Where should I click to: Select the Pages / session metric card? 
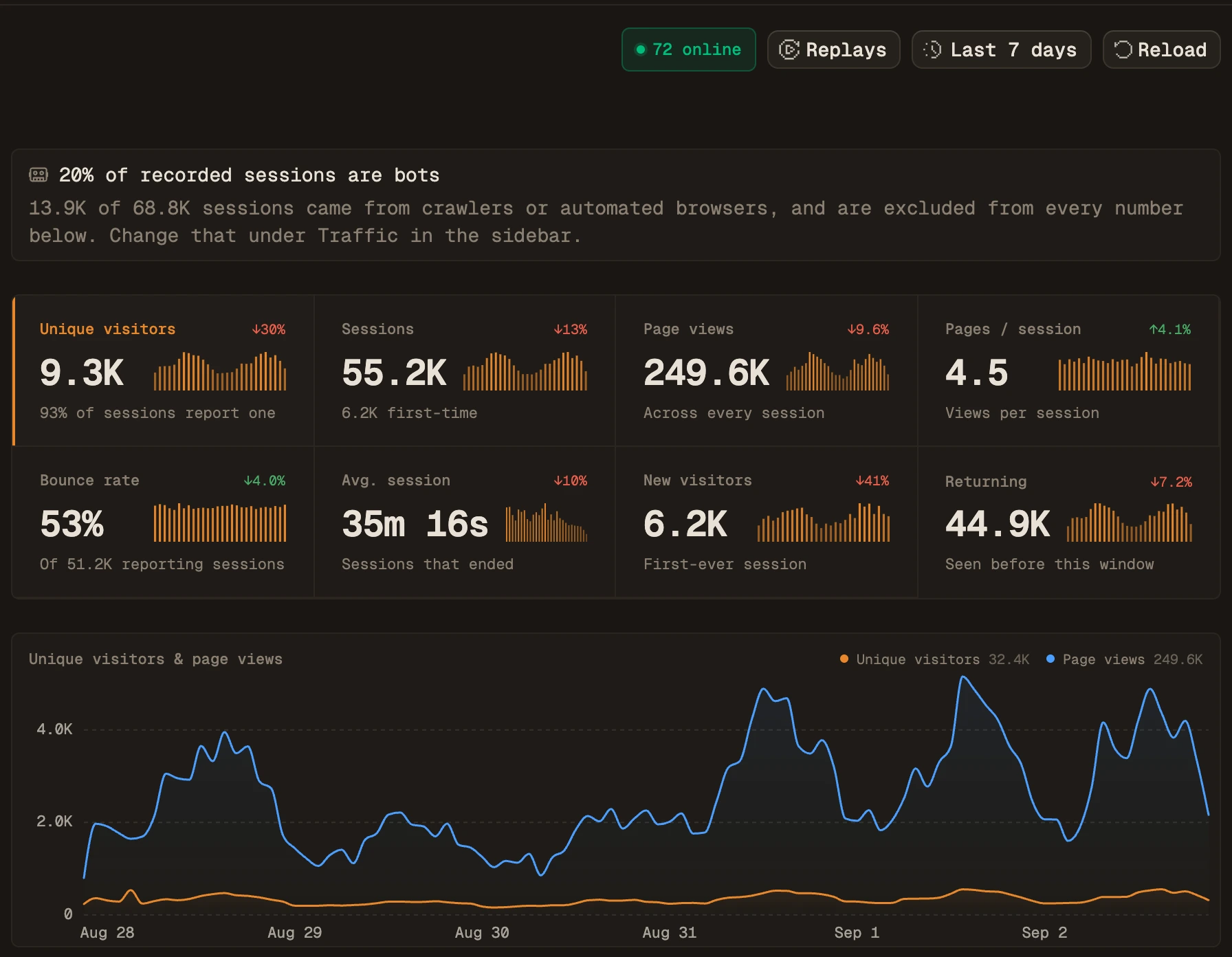pos(1069,371)
